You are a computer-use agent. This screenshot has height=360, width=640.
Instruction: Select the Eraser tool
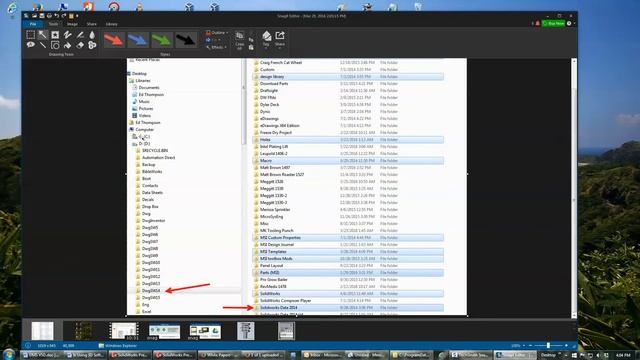(80, 45)
